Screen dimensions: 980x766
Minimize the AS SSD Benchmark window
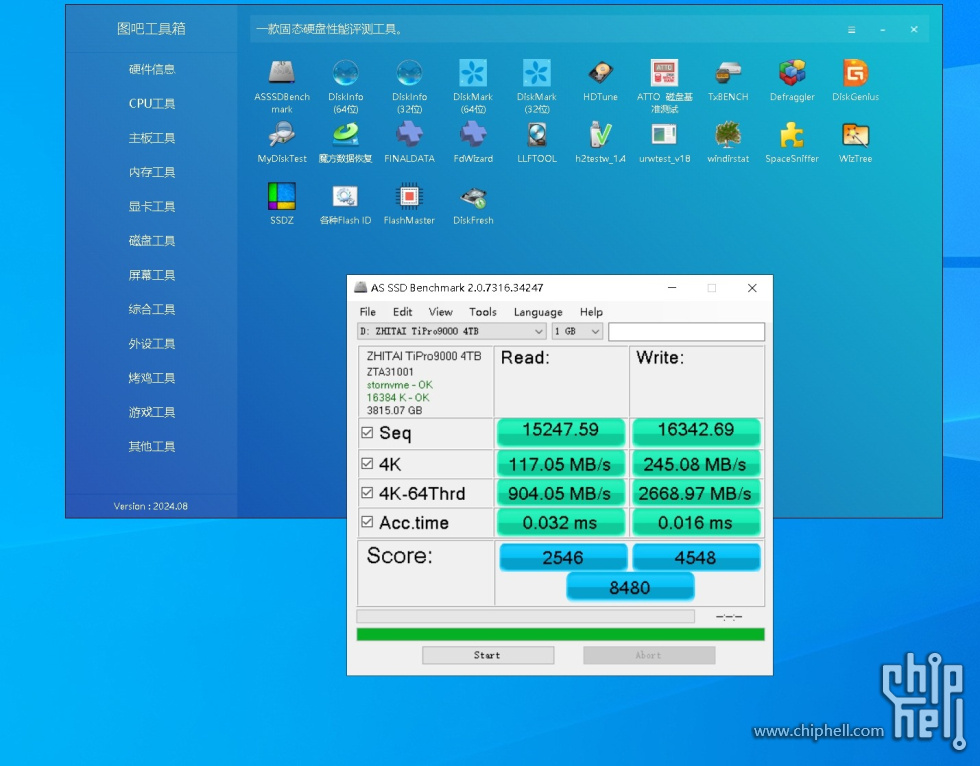point(672,287)
